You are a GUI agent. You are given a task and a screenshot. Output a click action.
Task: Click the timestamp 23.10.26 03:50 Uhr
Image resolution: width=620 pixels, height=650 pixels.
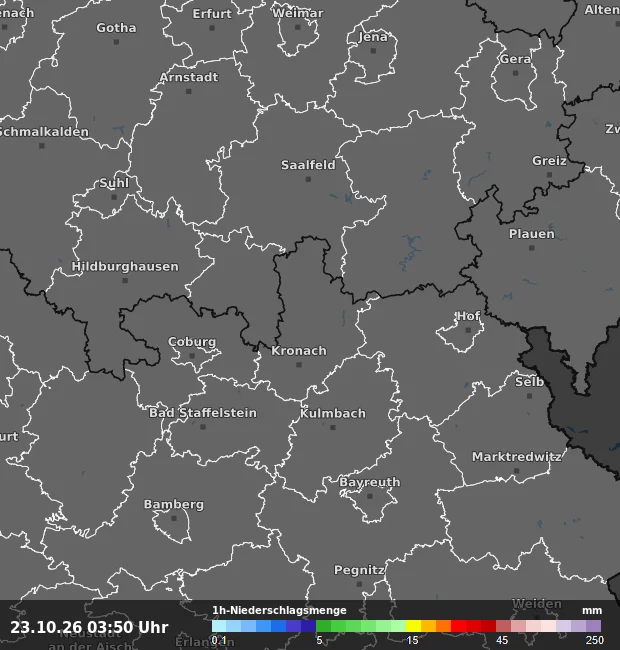89,627
